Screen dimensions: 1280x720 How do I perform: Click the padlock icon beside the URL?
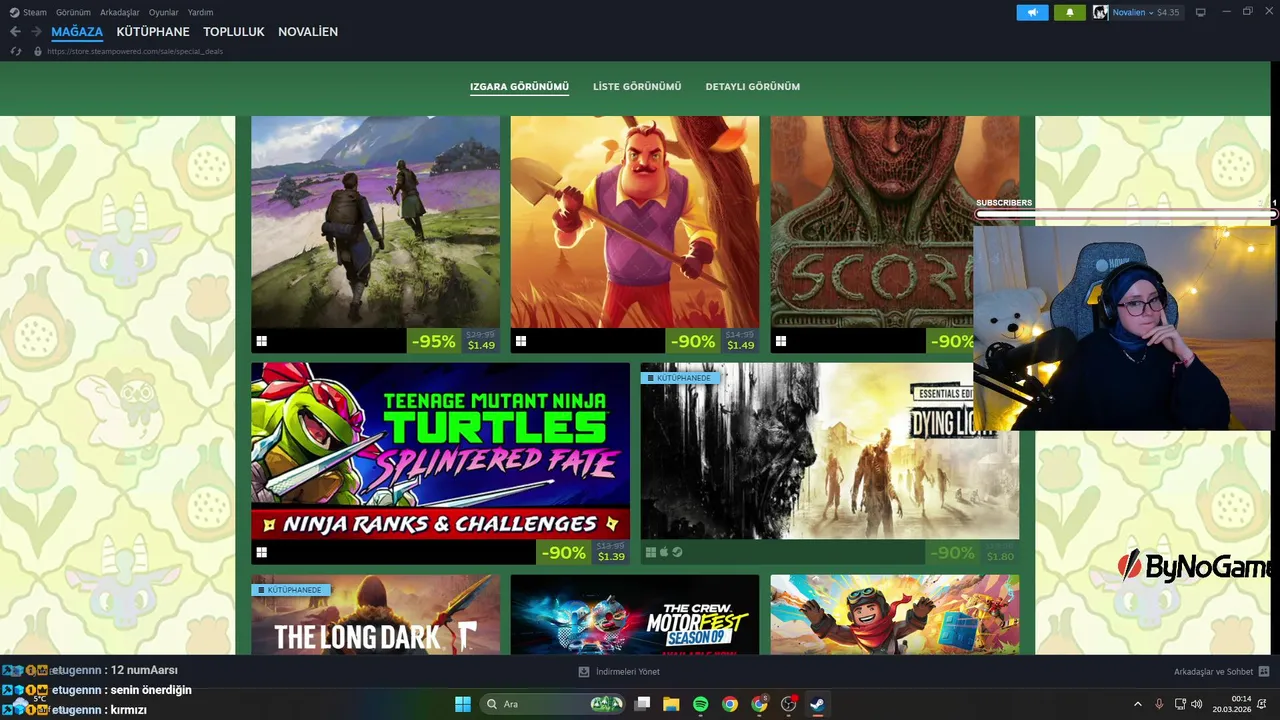(38, 51)
